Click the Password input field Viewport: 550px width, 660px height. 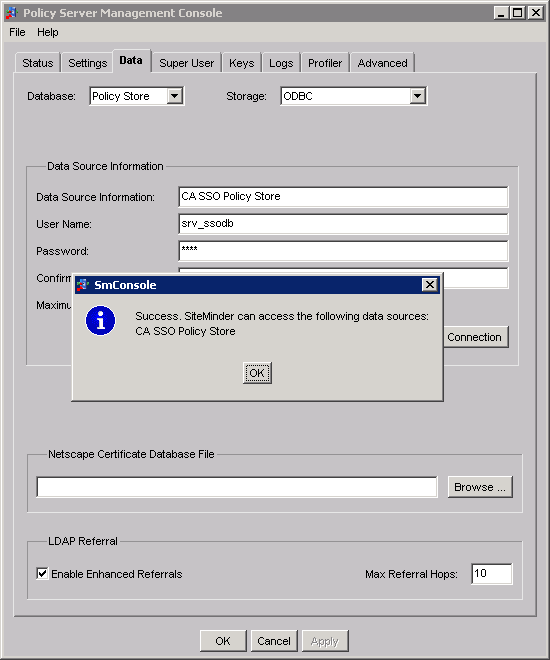tap(343, 250)
